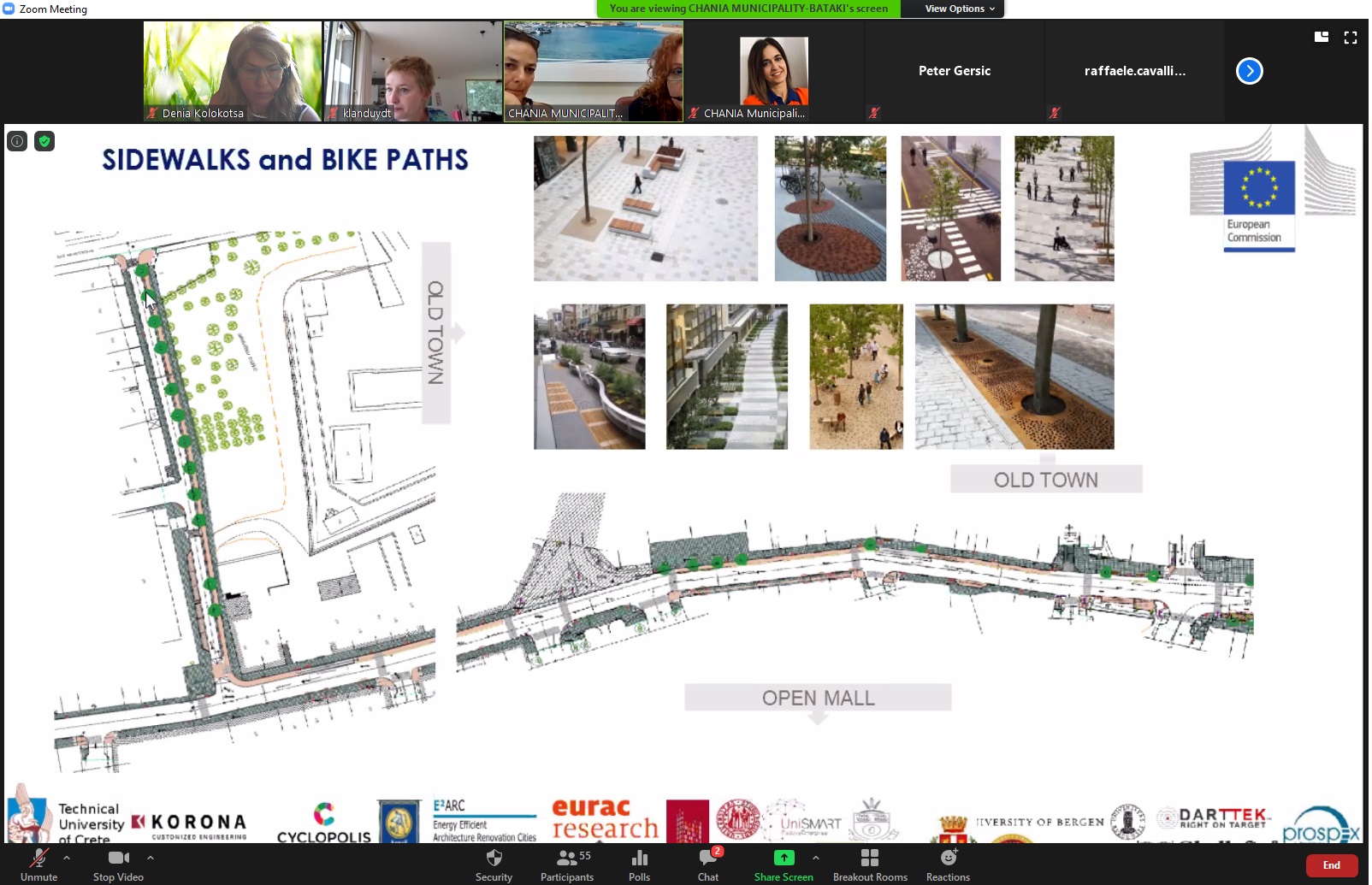Image resolution: width=1372 pixels, height=885 pixels.
Task: Expand Share Screen options arrow
Action: [x=816, y=857]
